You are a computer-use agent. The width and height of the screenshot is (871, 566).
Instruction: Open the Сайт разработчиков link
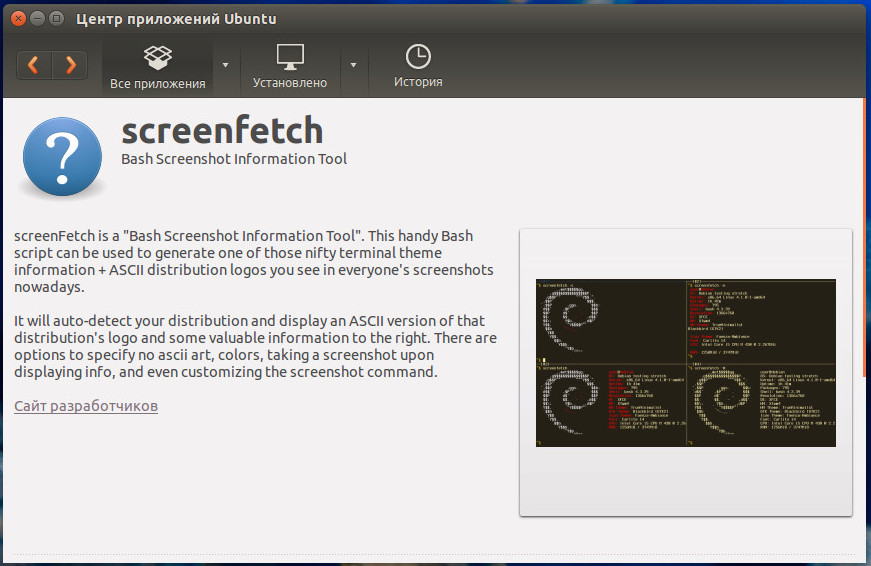click(86, 406)
